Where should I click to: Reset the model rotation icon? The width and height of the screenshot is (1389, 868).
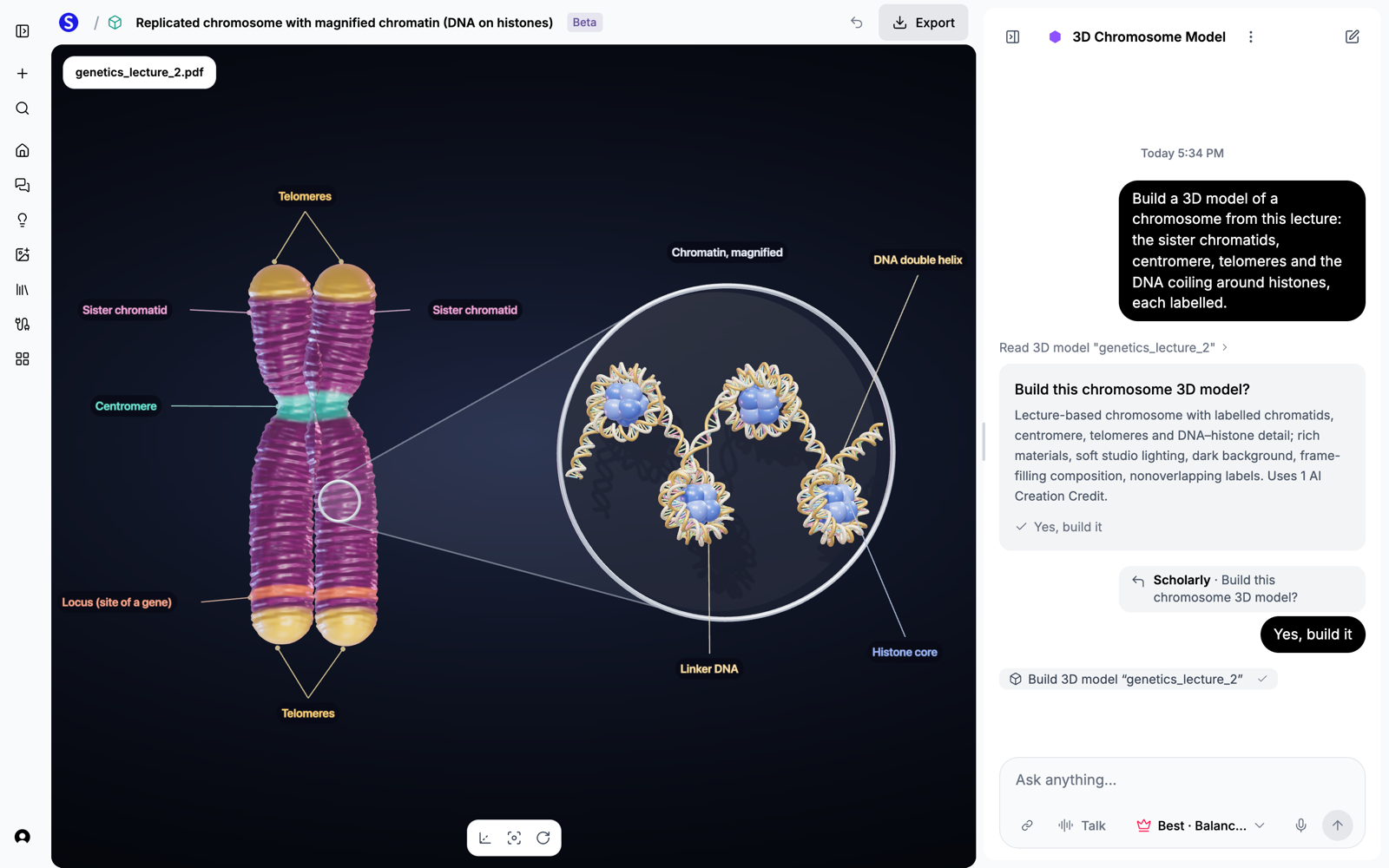coord(543,838)
